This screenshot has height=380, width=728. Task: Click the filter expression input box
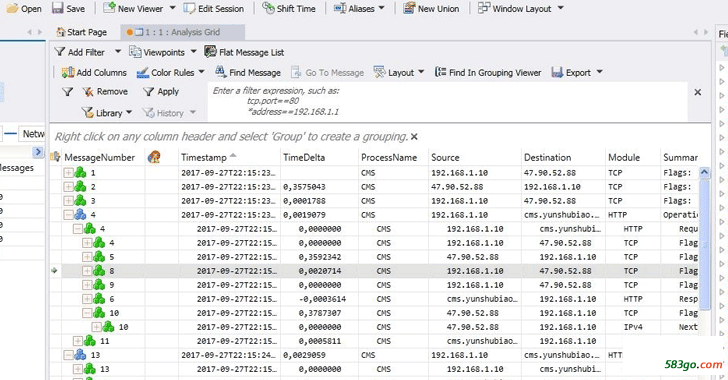click(448, 101)
